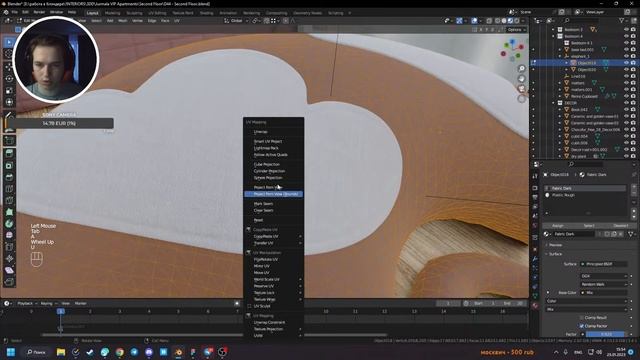Select the Cursor tool in the toolbar
640x360 pixels.
(9, 54)
